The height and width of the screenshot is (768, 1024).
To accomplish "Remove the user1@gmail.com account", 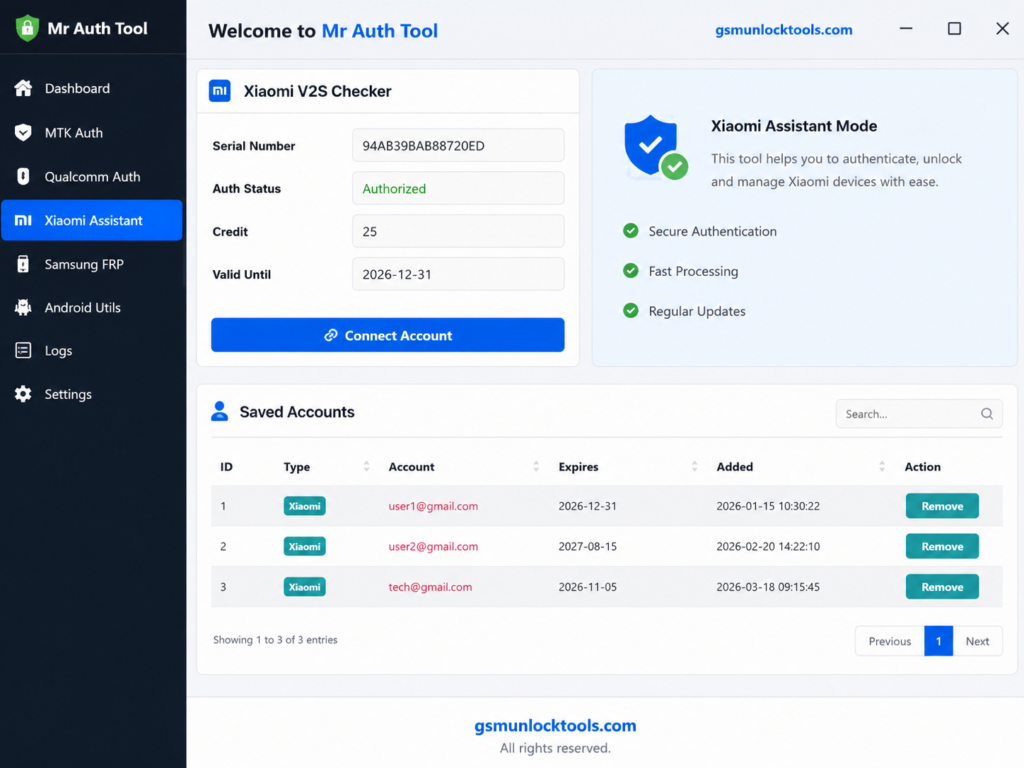I will coord(942,505).
